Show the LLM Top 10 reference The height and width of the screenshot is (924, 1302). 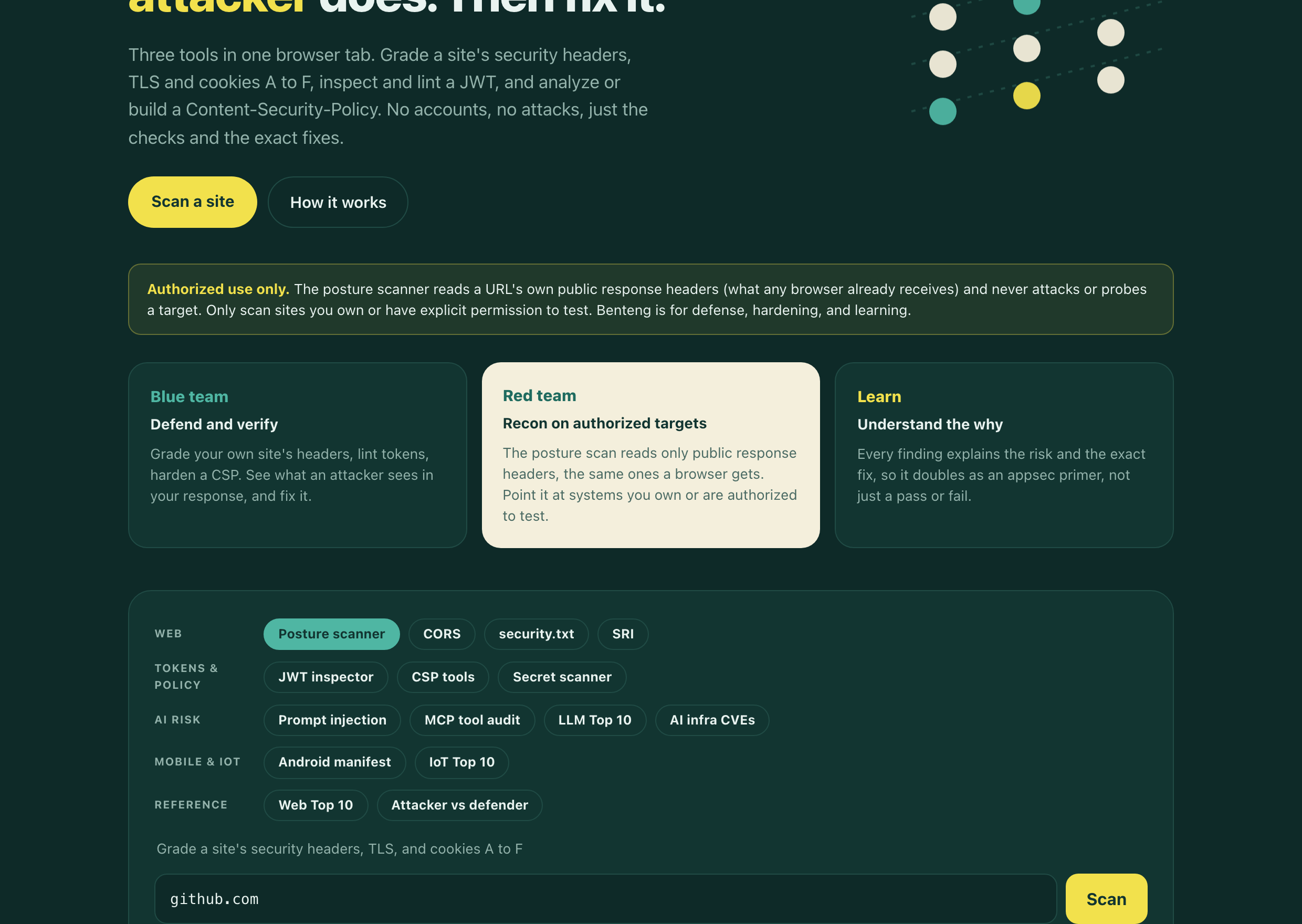pyautogui.click(x=595, y=720)
